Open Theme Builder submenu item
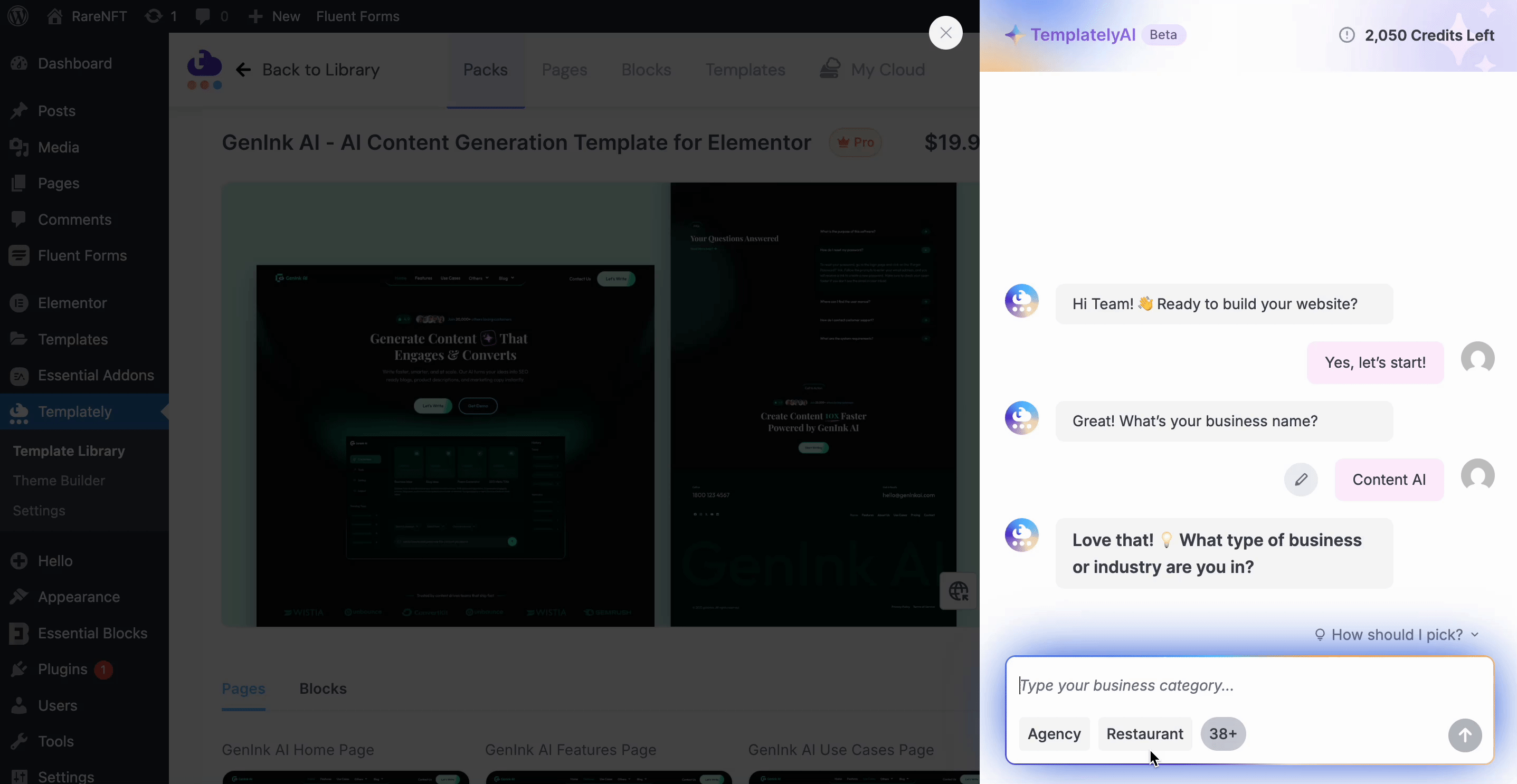 59,480
